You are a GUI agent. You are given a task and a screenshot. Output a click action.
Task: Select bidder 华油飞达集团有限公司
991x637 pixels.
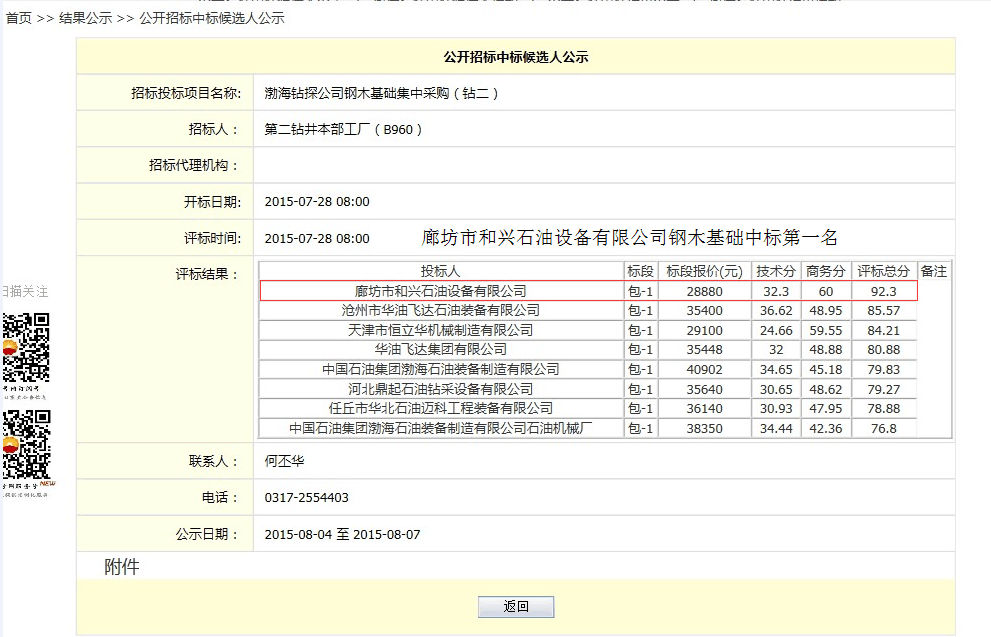point(441,349)
